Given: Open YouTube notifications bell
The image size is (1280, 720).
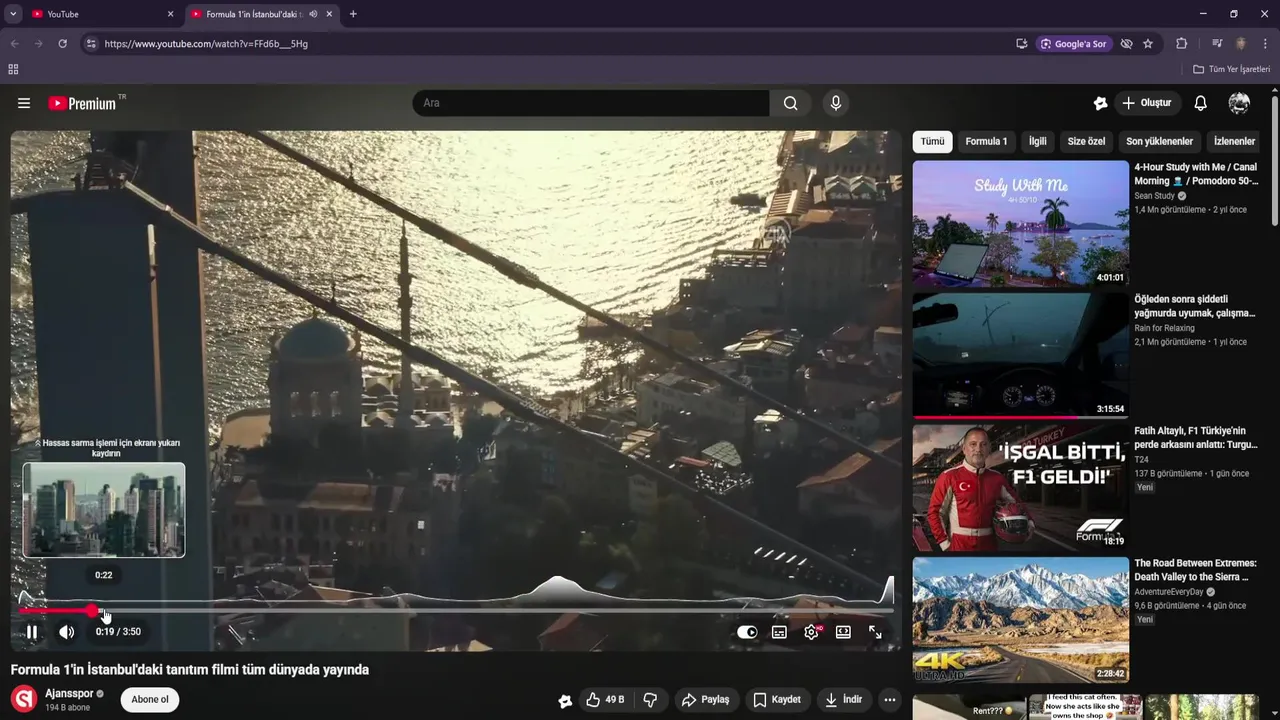Looking at the screenshot, I should point(1201,103).
